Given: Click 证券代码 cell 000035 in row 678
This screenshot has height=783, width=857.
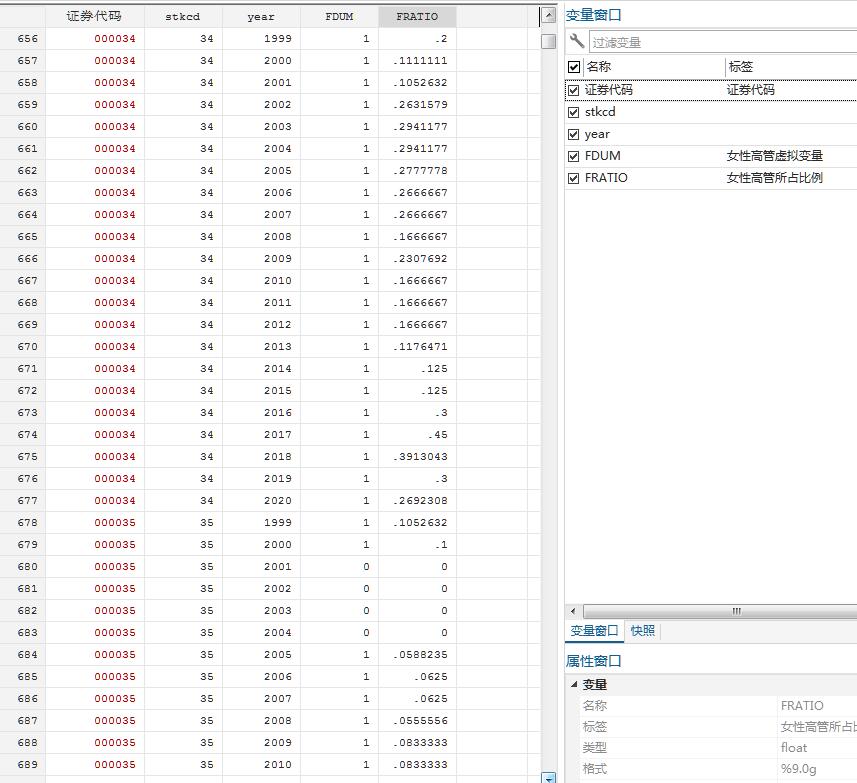Looking at the screenshot, I should tap(95, 522).
